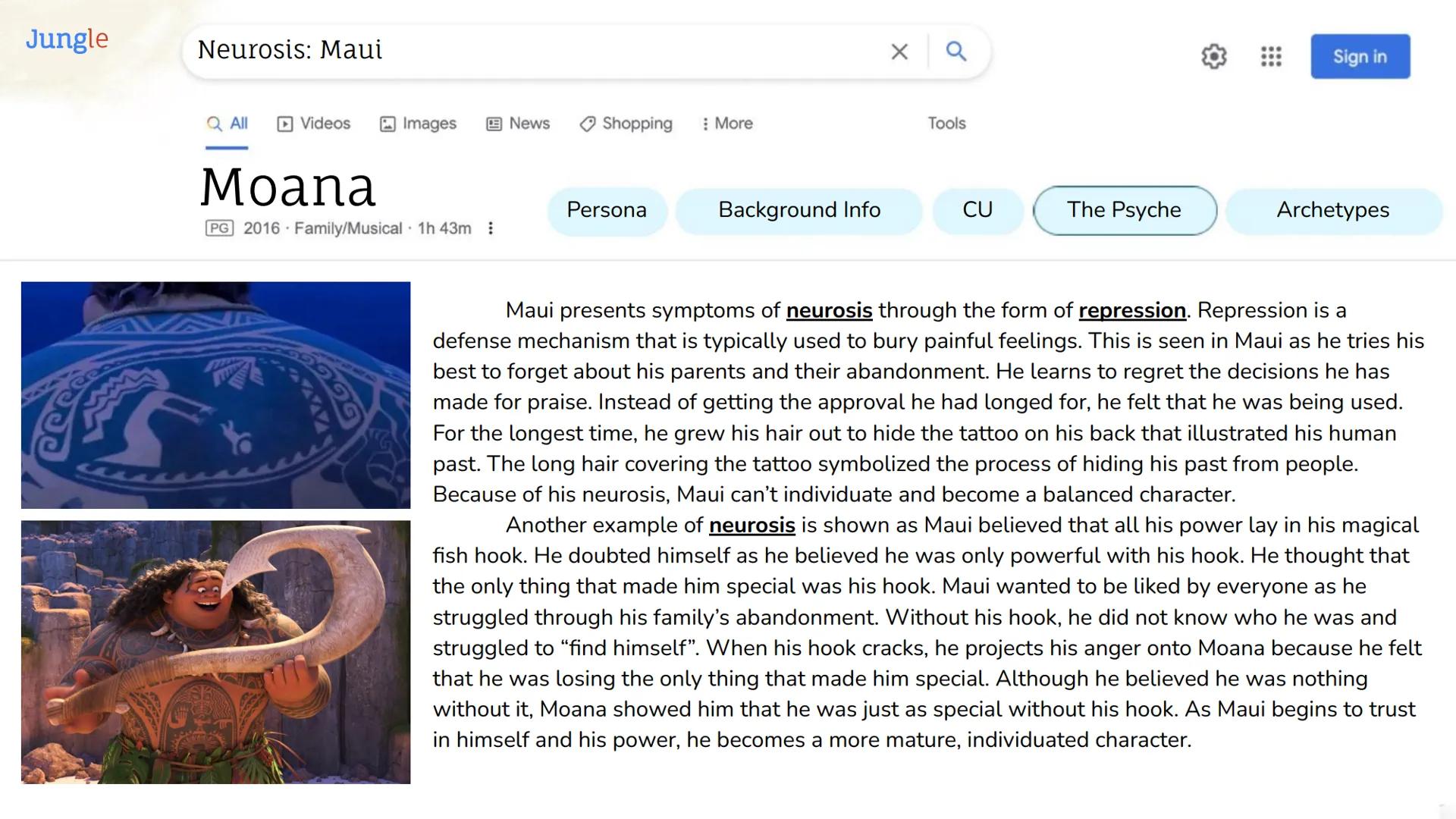Clear the search query with the X icon
This screenshot has height=819, width=1456.
[899, 52]
